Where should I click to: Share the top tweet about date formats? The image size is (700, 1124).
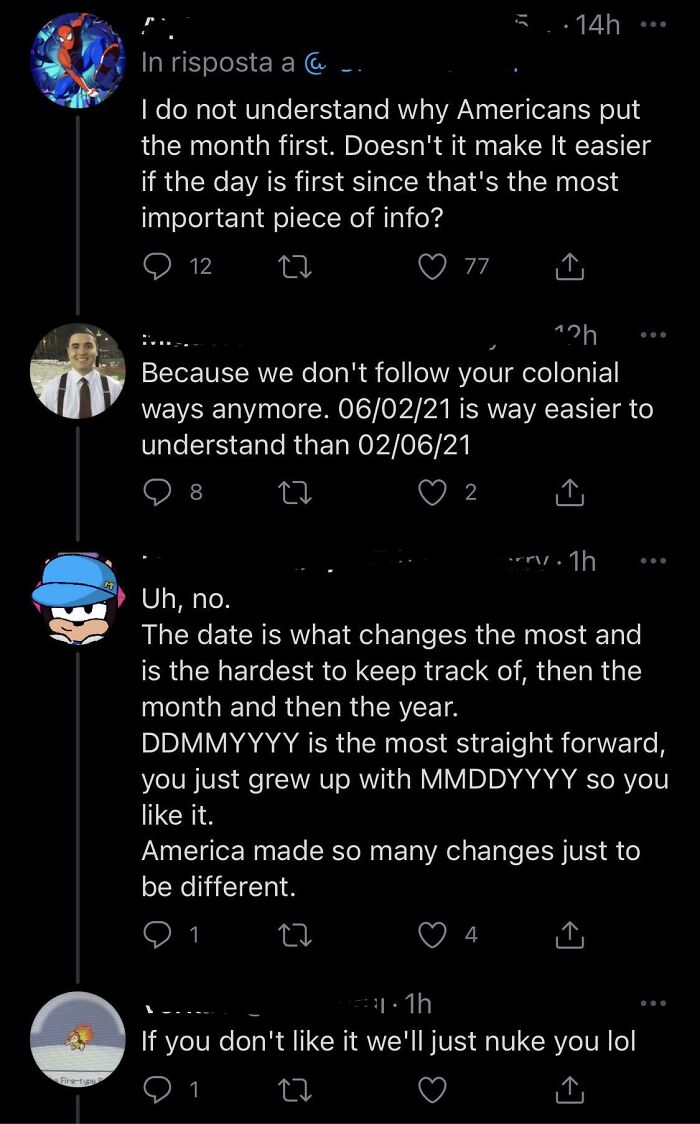pos(569,264)
